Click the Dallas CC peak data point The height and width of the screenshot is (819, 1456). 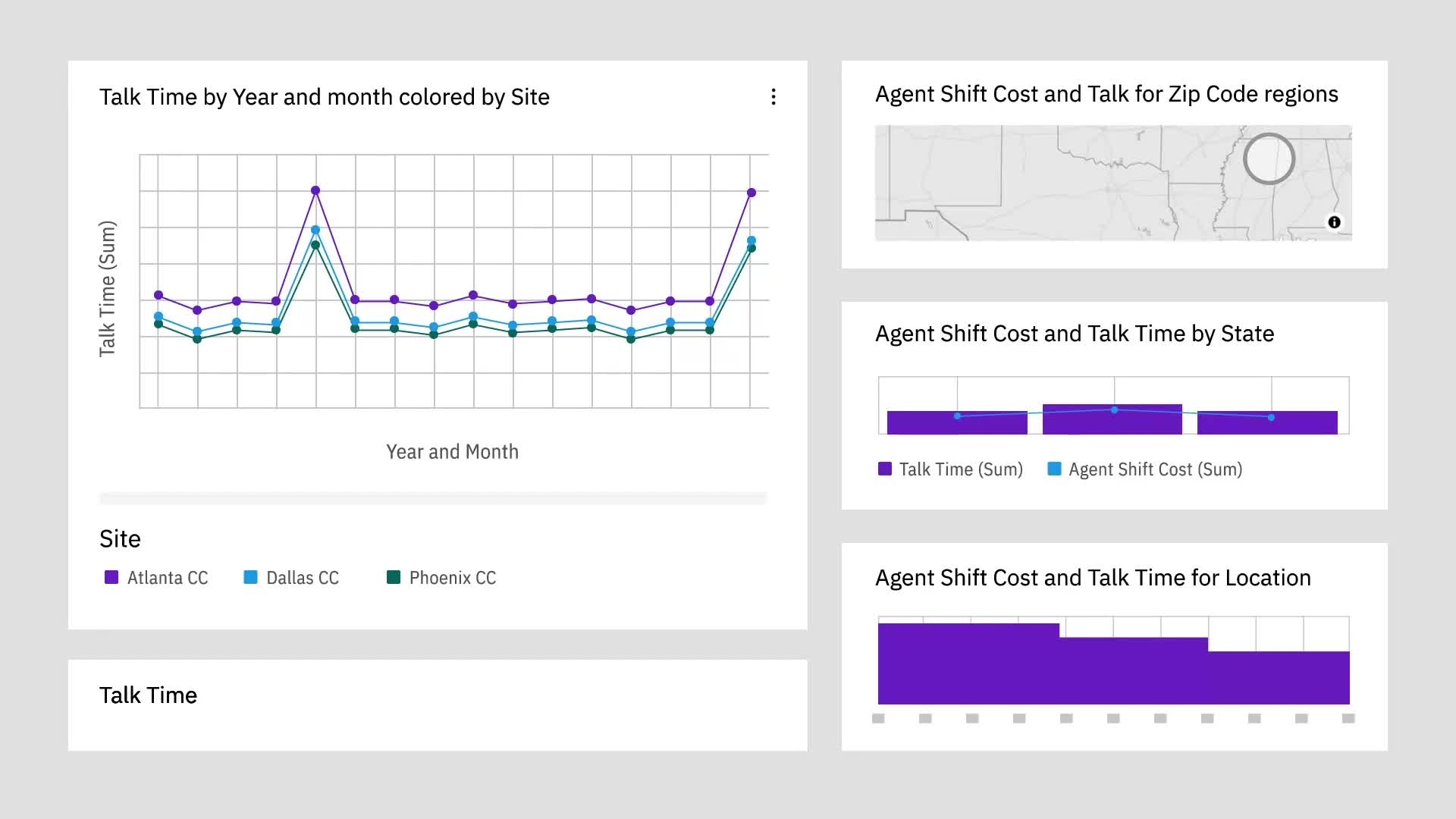(x=315, y=230)
